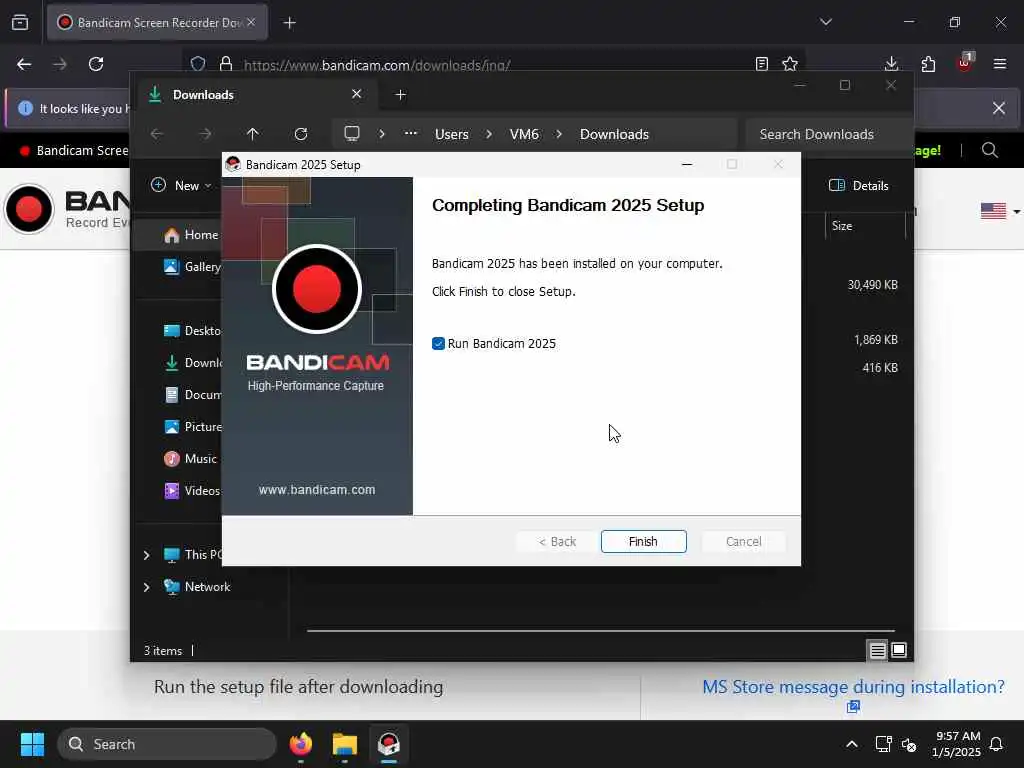
Task: Click Finish to close Setup
Action: (643, 541)
